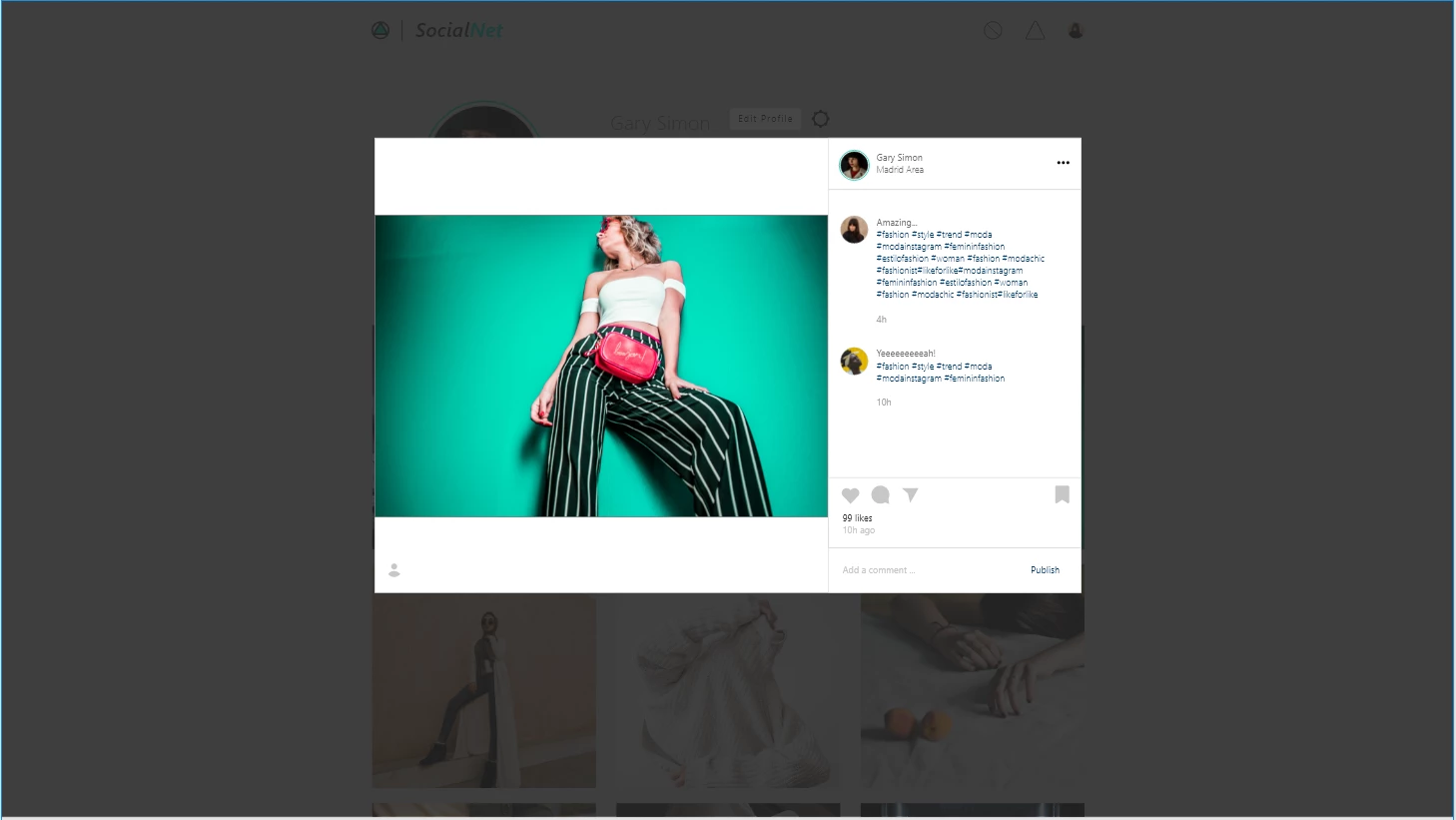Click the 4h comment timestamp
Image resolution: width=1456 pixels, height=820 pixels.
click(x=882, y=320)
